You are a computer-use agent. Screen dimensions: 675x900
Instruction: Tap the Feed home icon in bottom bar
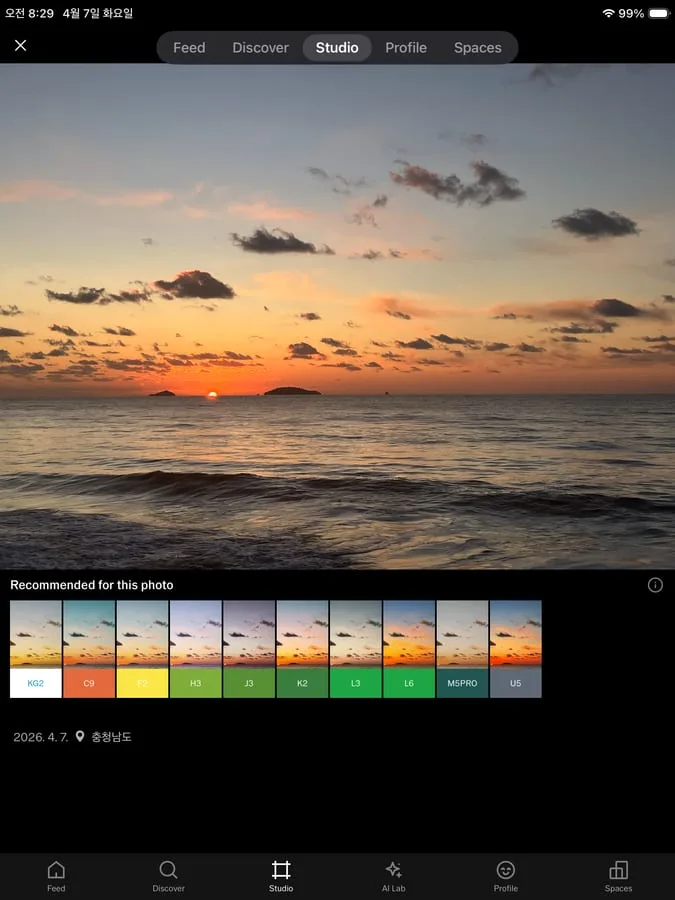[56, 870]
